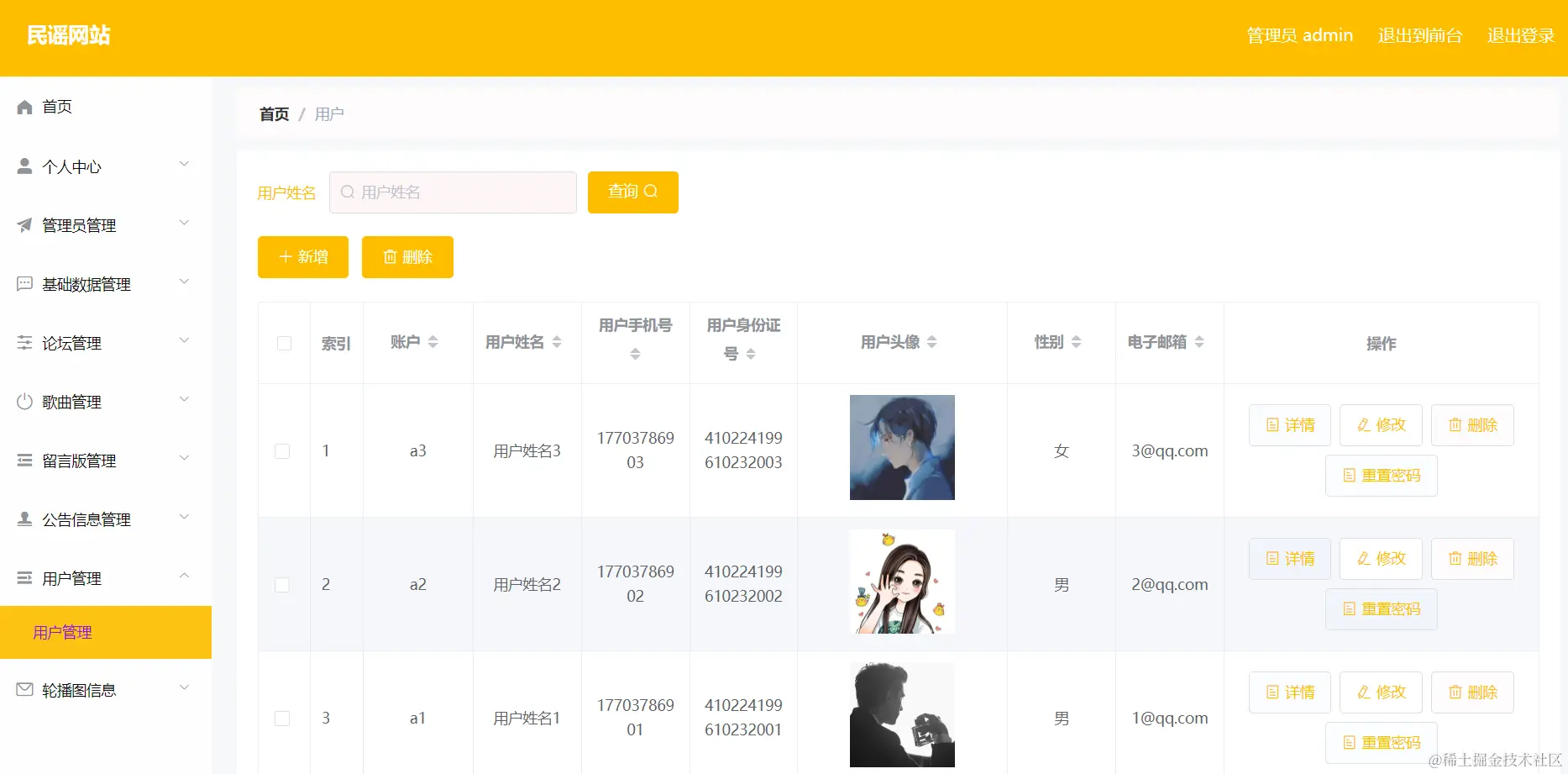Click the envelope icon beside 轮播图信息
Viewport: 1568px width, 774px height.
pos(24,689)
